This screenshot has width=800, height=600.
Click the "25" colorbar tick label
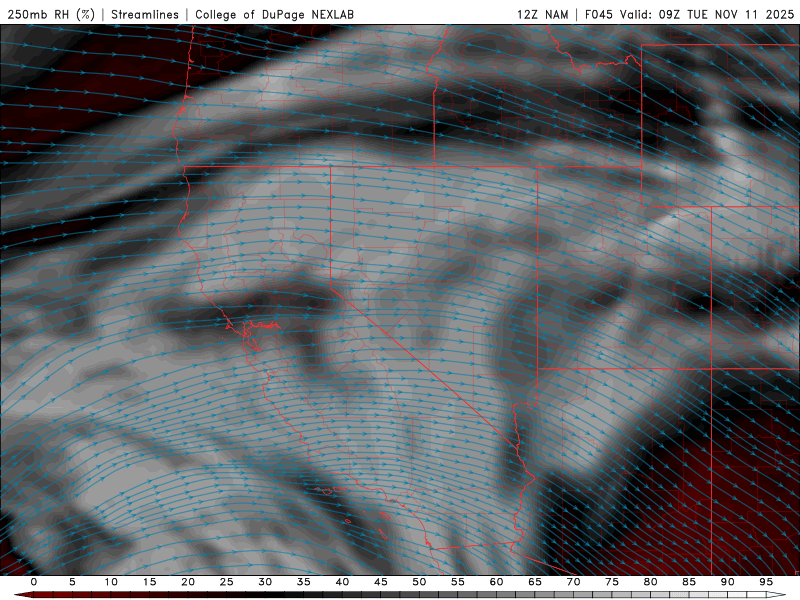pos(227,582)
